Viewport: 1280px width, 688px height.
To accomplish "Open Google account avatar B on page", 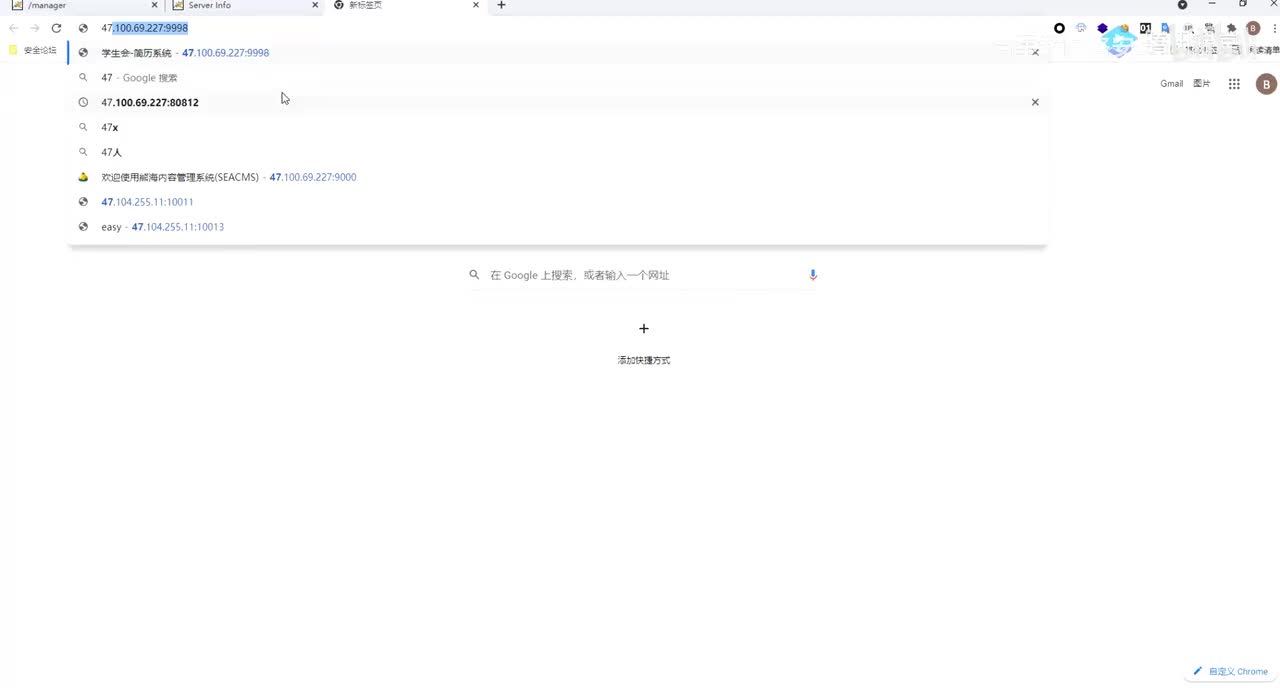I will pyautogui.click(x=1266, y=84).
